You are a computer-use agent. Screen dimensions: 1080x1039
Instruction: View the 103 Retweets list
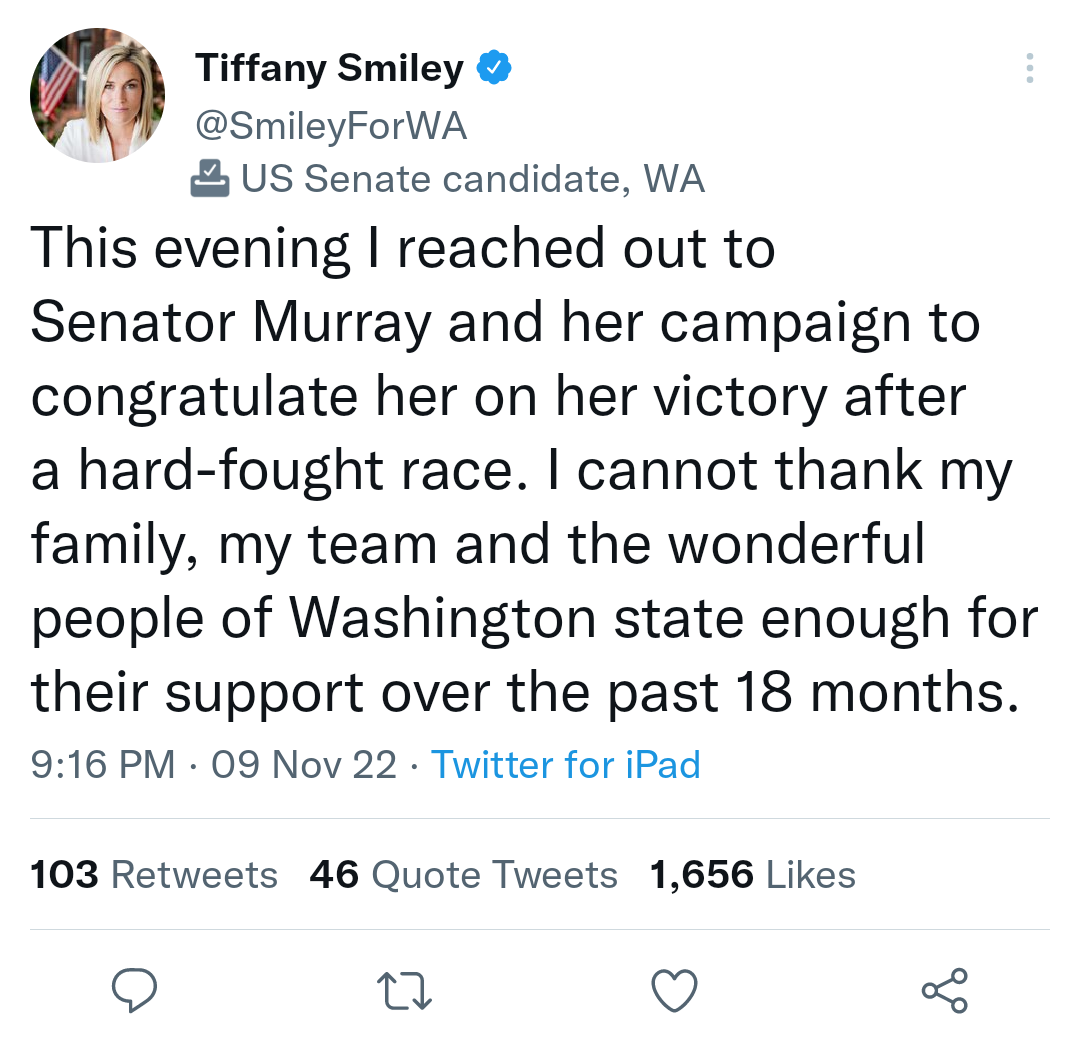click(x=154, y=875)
